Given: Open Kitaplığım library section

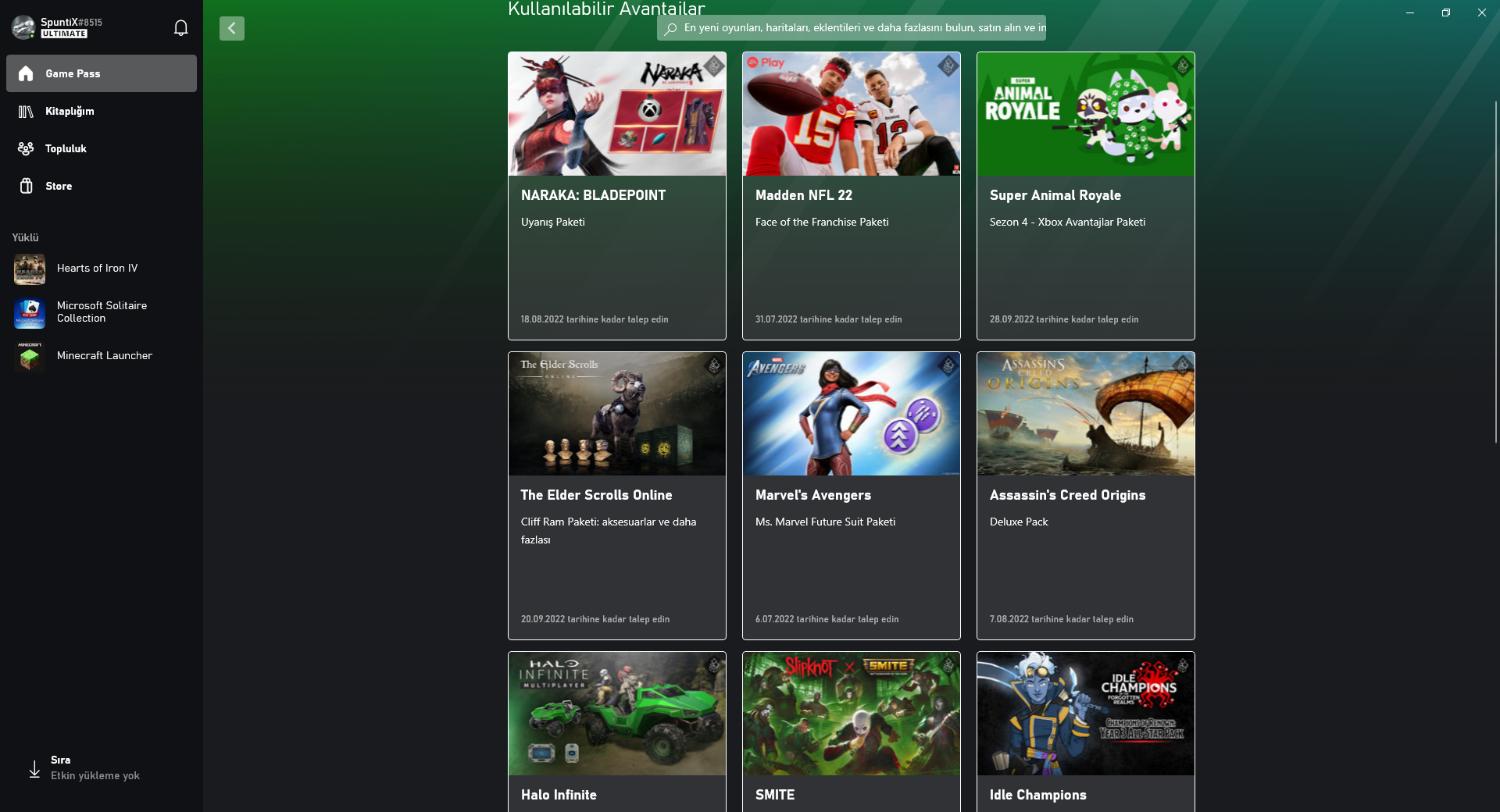Looking at the screenshot, I should pyautogui.click(x=102, y=111).
